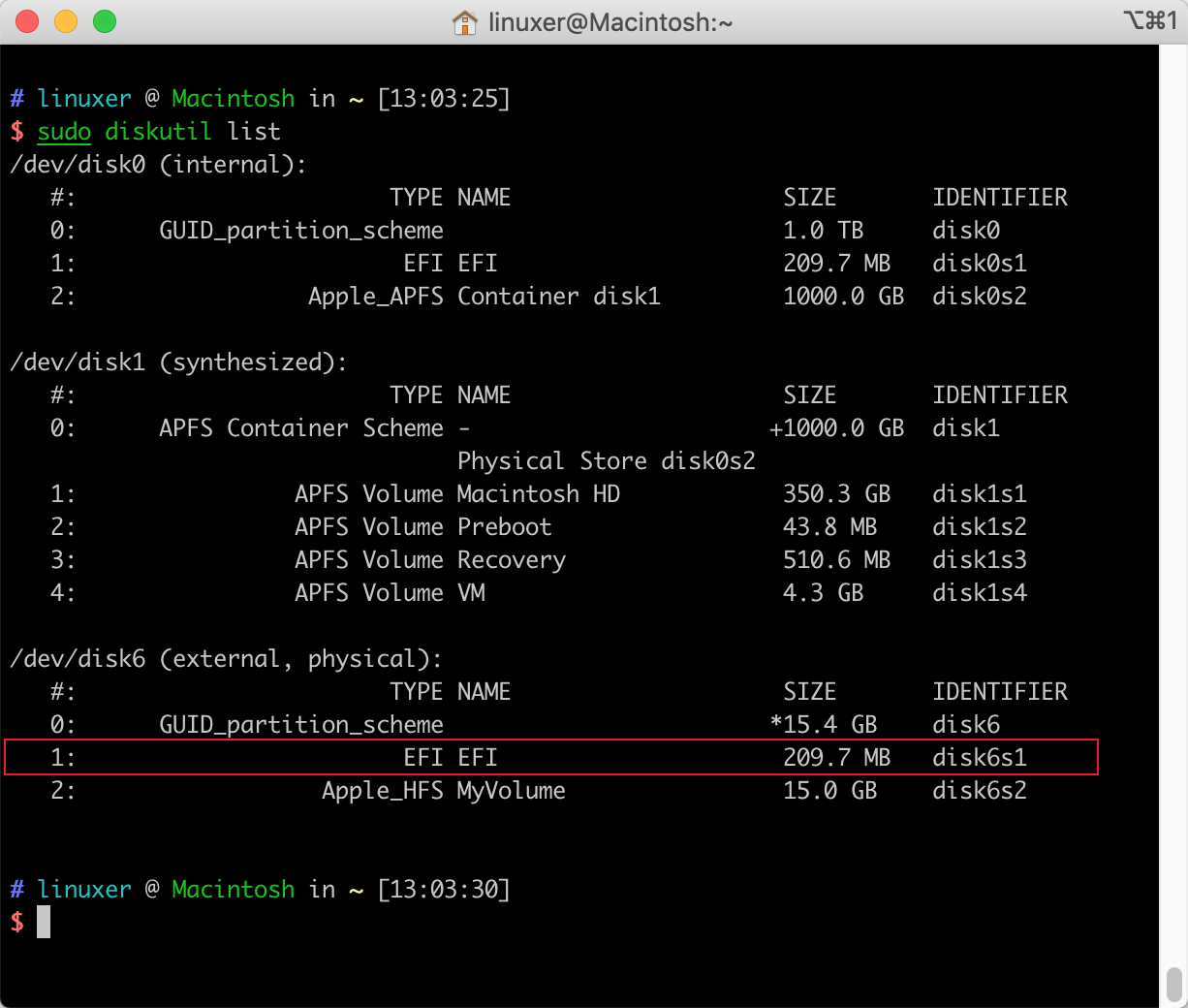Click the MyVolume partition name

pos(511,791)
